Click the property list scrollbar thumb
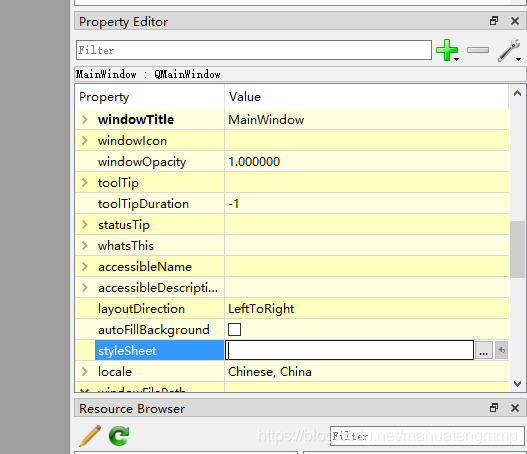The height and width of the screenshot is (454, 527). [x=517, y=249]
